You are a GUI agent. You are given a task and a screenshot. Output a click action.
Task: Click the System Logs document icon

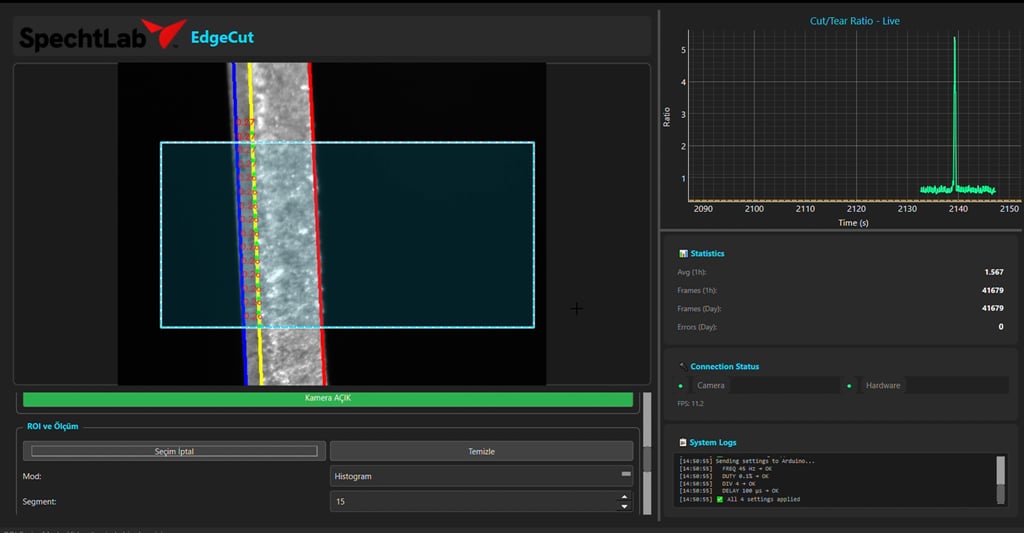pos(683,443)
